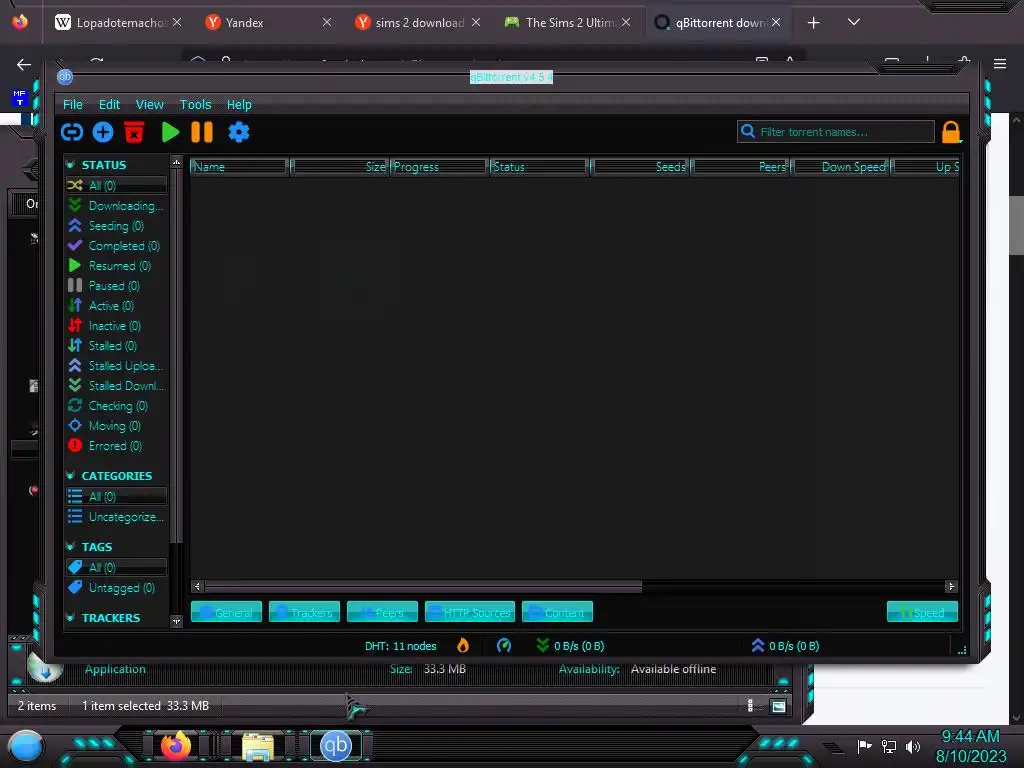Switch to the Trackers tab
This screenshot has width=1024, height=768.
[x=304, y=612]
